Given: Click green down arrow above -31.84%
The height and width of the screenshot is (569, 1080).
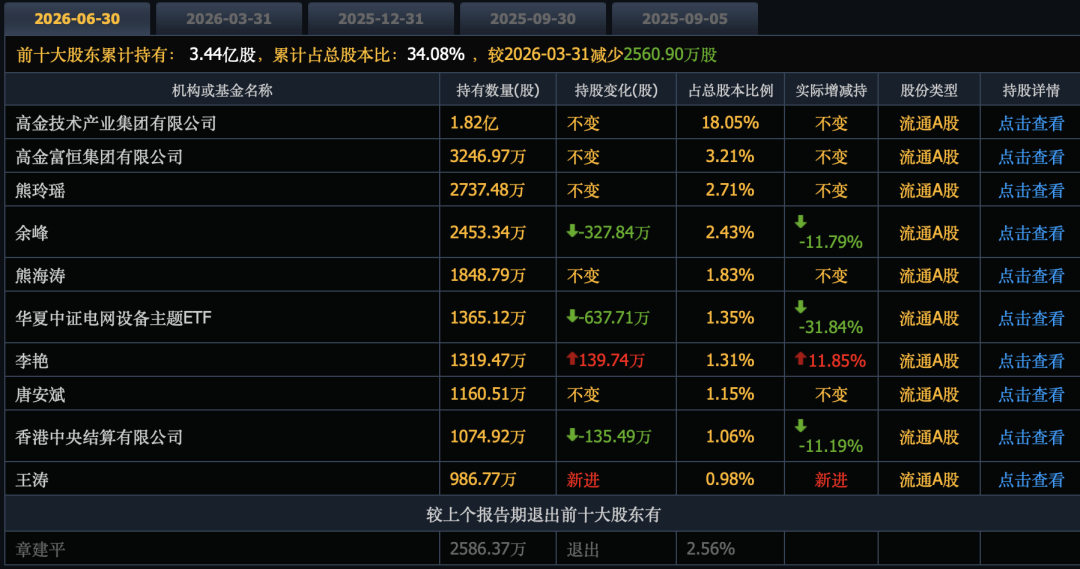Looking at the screenshot, I should pos(800,307).
